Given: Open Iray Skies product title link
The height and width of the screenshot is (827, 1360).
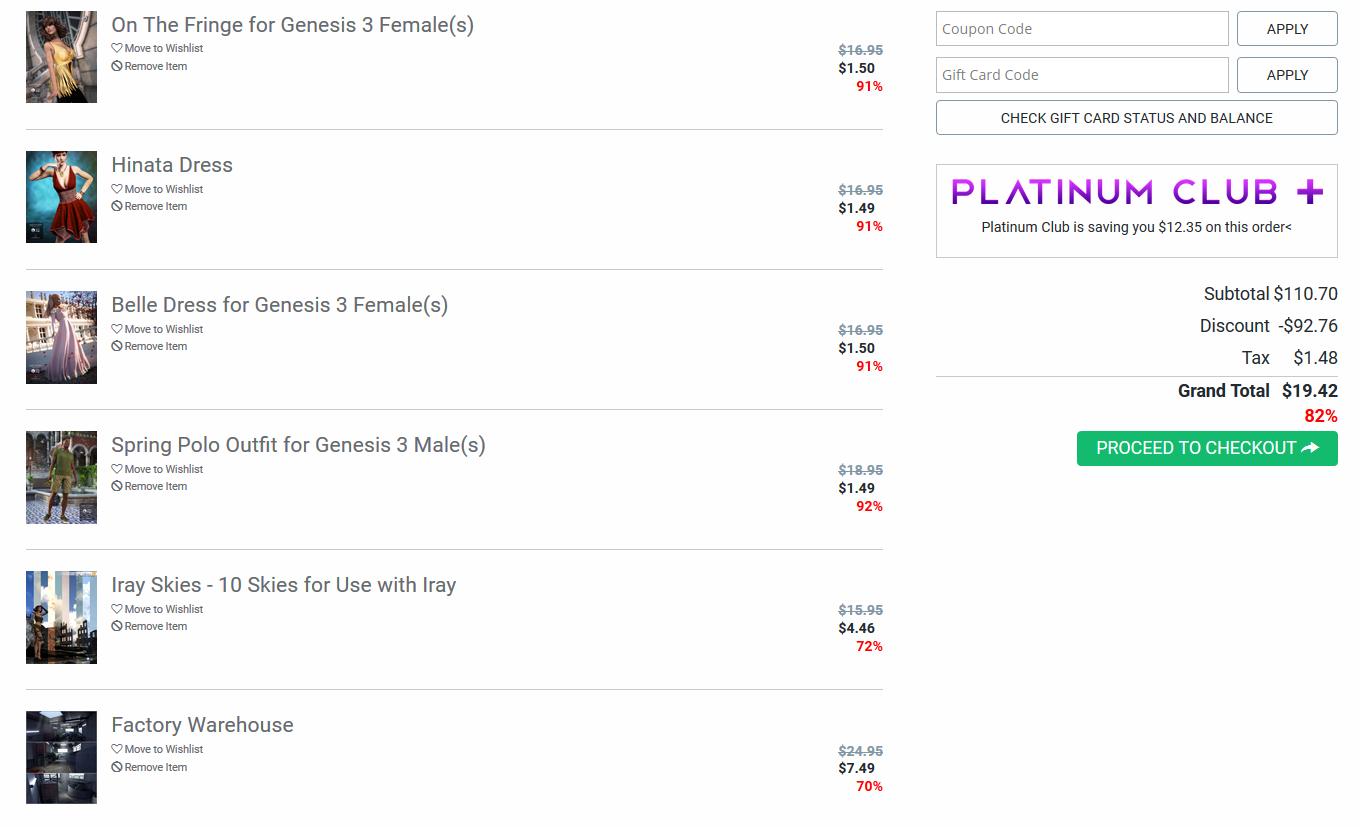Looking at the screenshot, I should (x=283, y=585).
